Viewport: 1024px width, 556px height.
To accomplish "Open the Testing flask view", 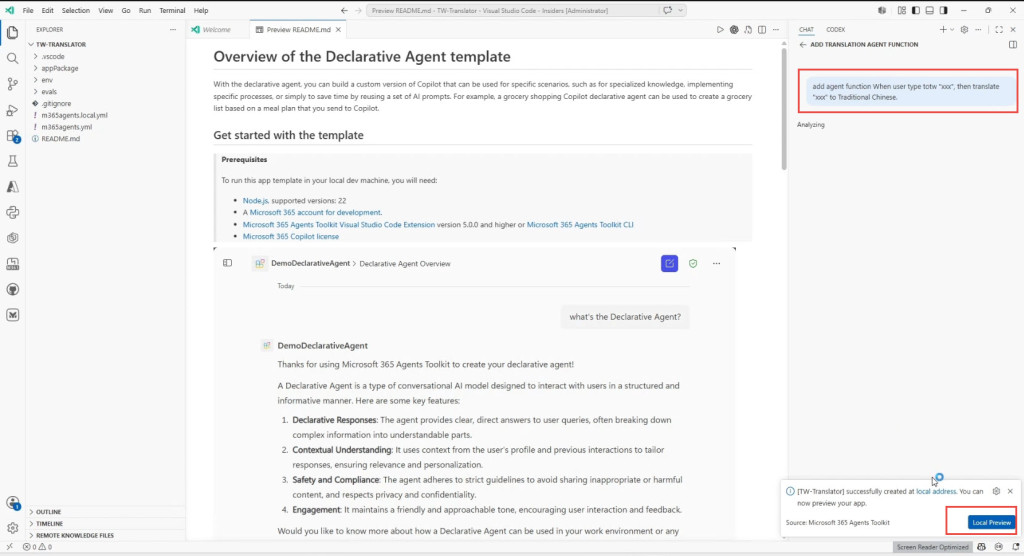I will click(12, 161).
